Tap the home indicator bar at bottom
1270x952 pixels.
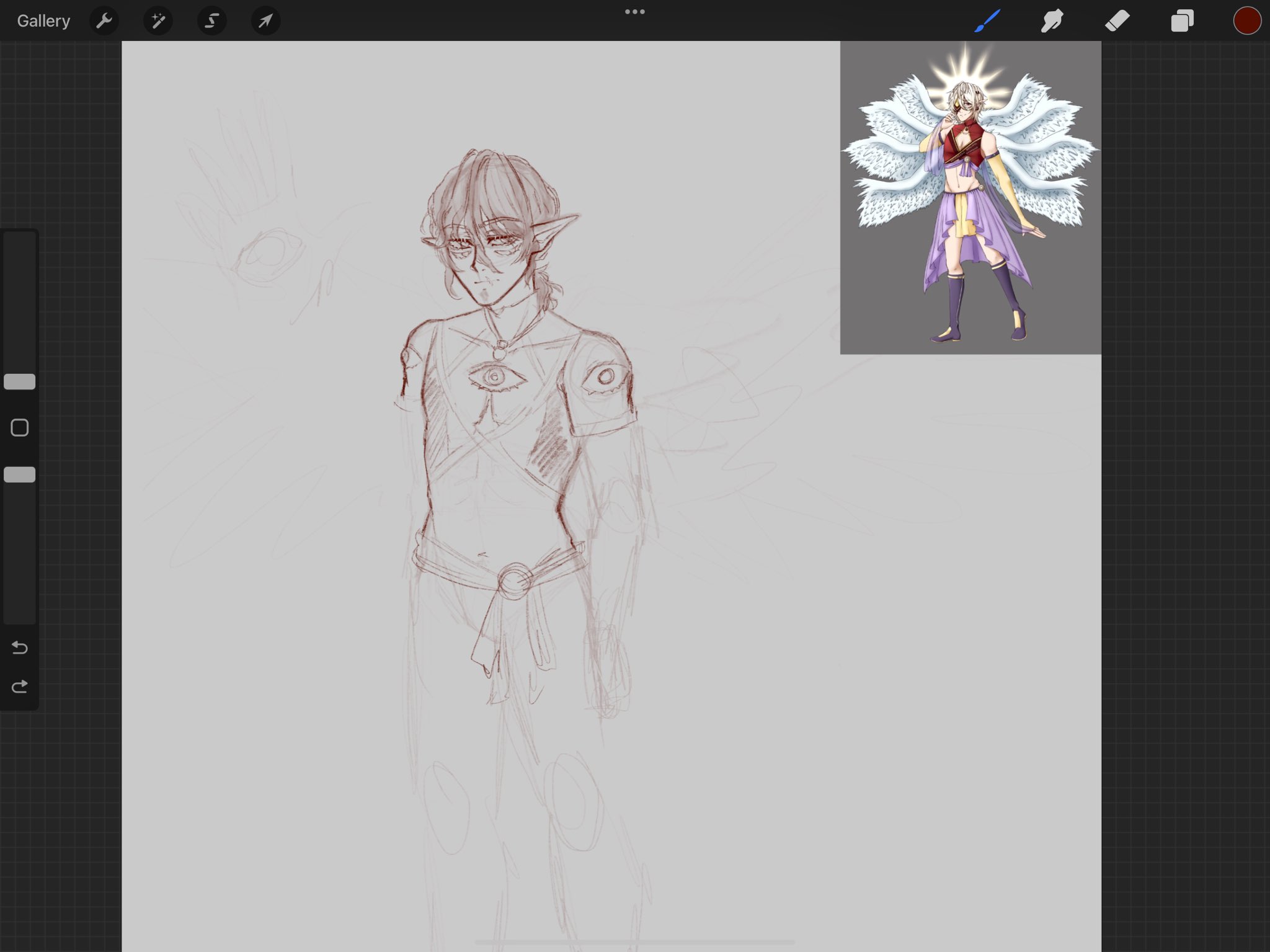click(634, 942)
